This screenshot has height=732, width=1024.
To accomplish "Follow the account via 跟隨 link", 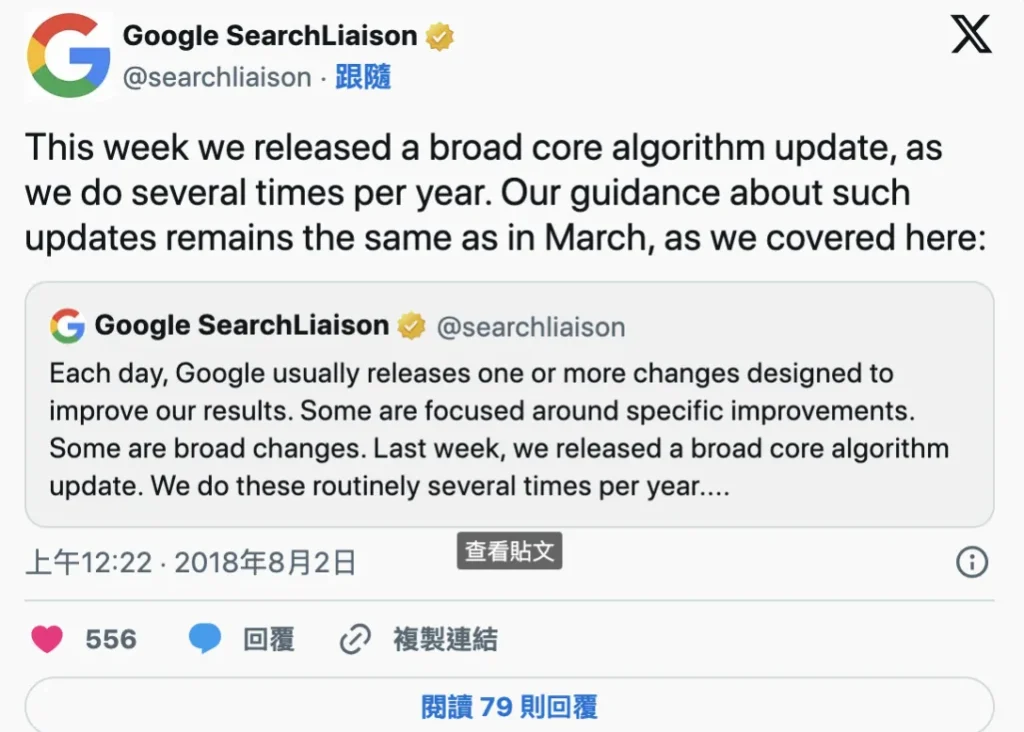I will pos(363,77).
